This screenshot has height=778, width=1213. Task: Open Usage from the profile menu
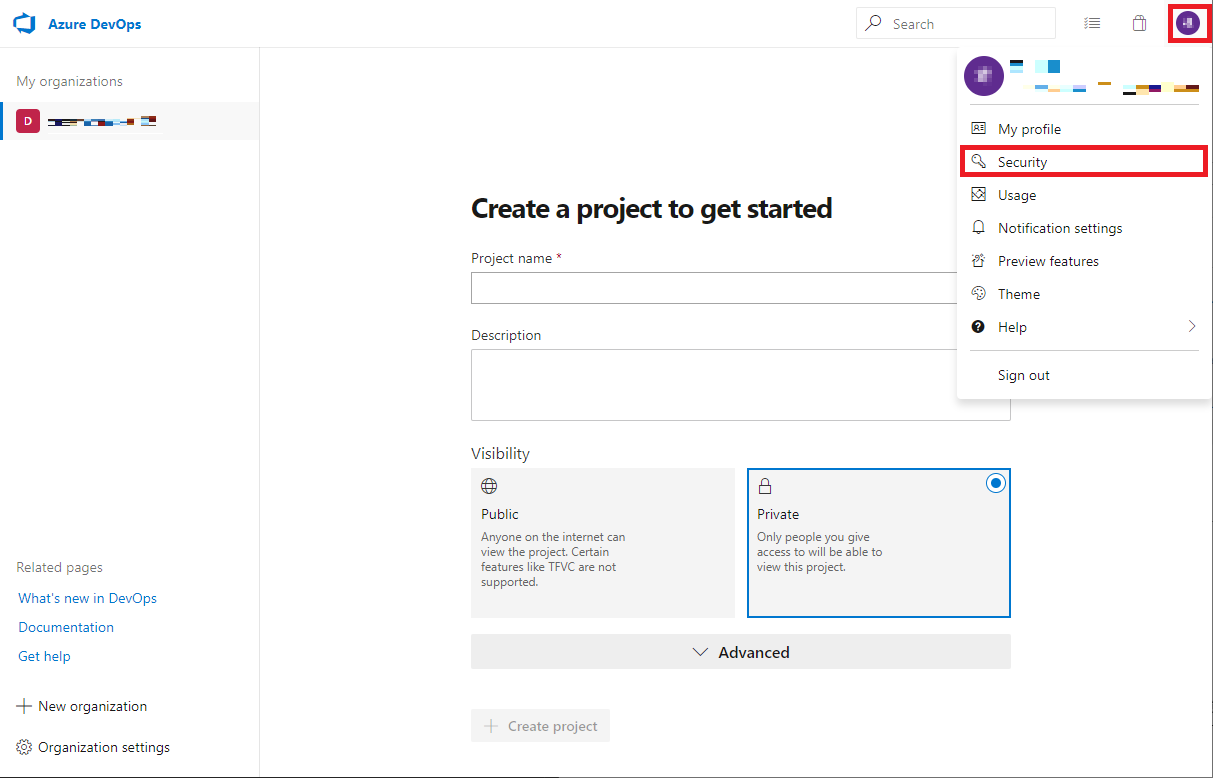[x=1084, y=194]
